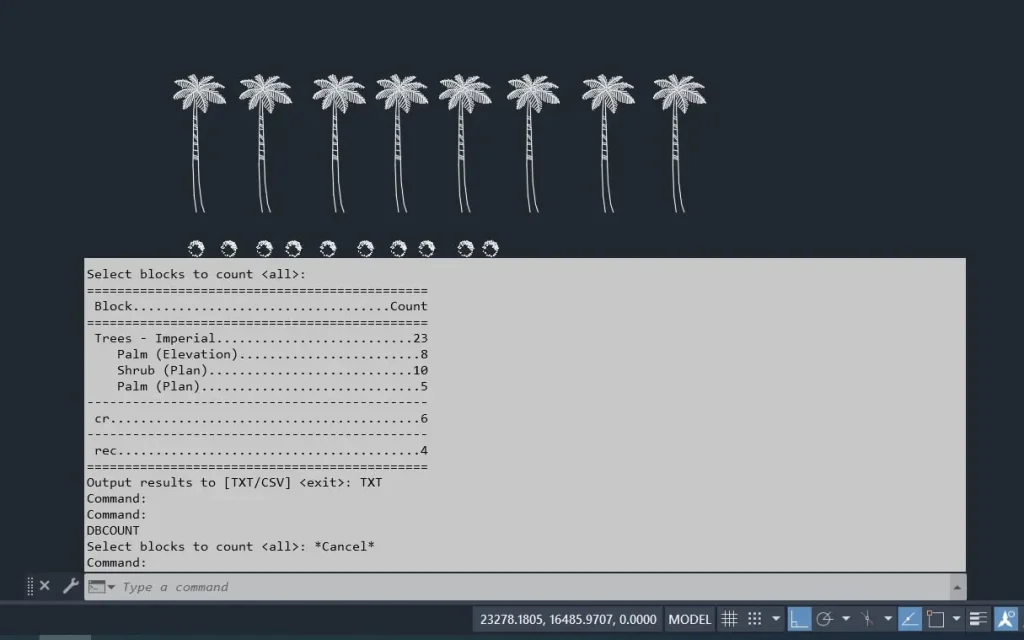
Task: Click the 'Trees - Imperial' count row
Action: point(261,338)
